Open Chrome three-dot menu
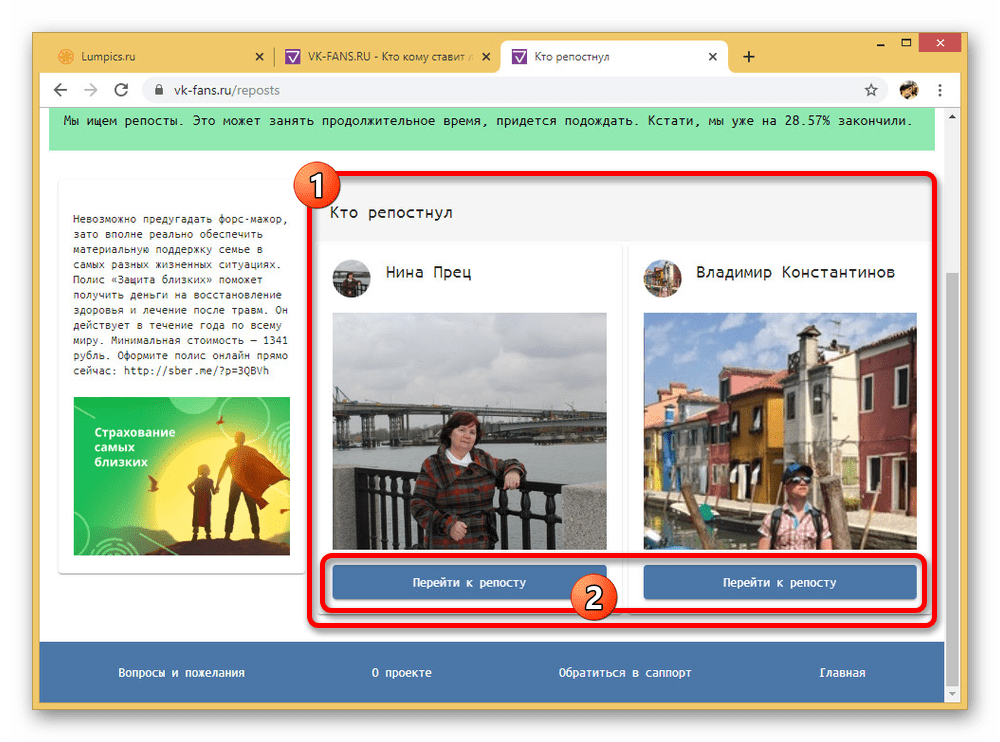The image size is (1000, 742). pyautogui.click(x=940, y=90)
